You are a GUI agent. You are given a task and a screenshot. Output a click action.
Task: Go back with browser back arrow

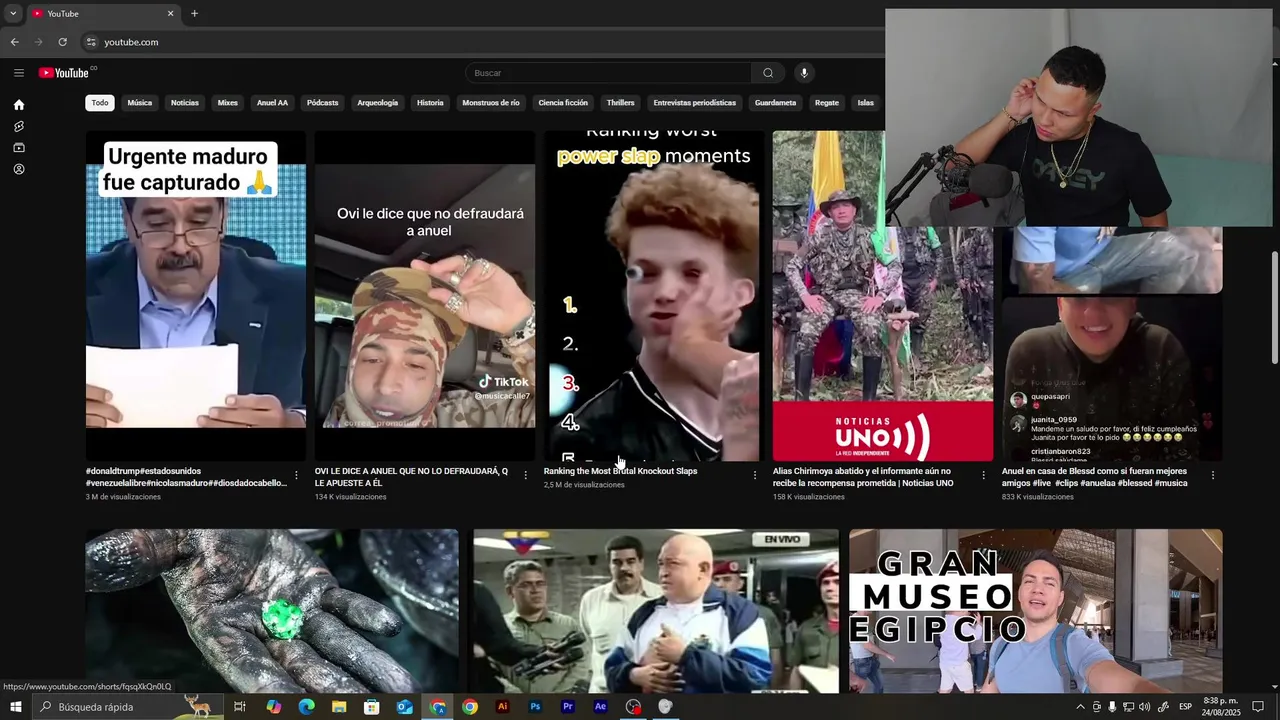tap(14, 42)
